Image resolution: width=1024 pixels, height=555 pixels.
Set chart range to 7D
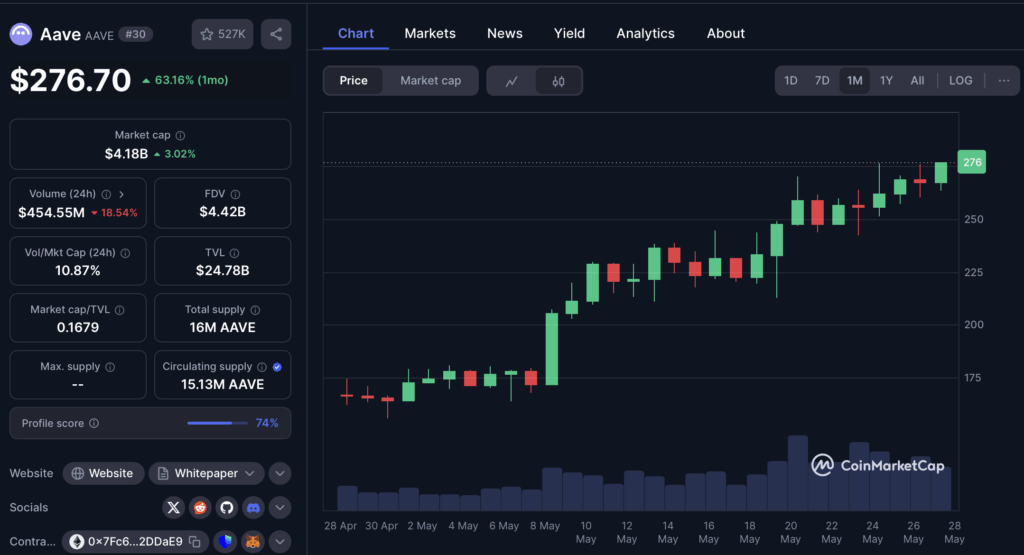click(x=822, y=80)
